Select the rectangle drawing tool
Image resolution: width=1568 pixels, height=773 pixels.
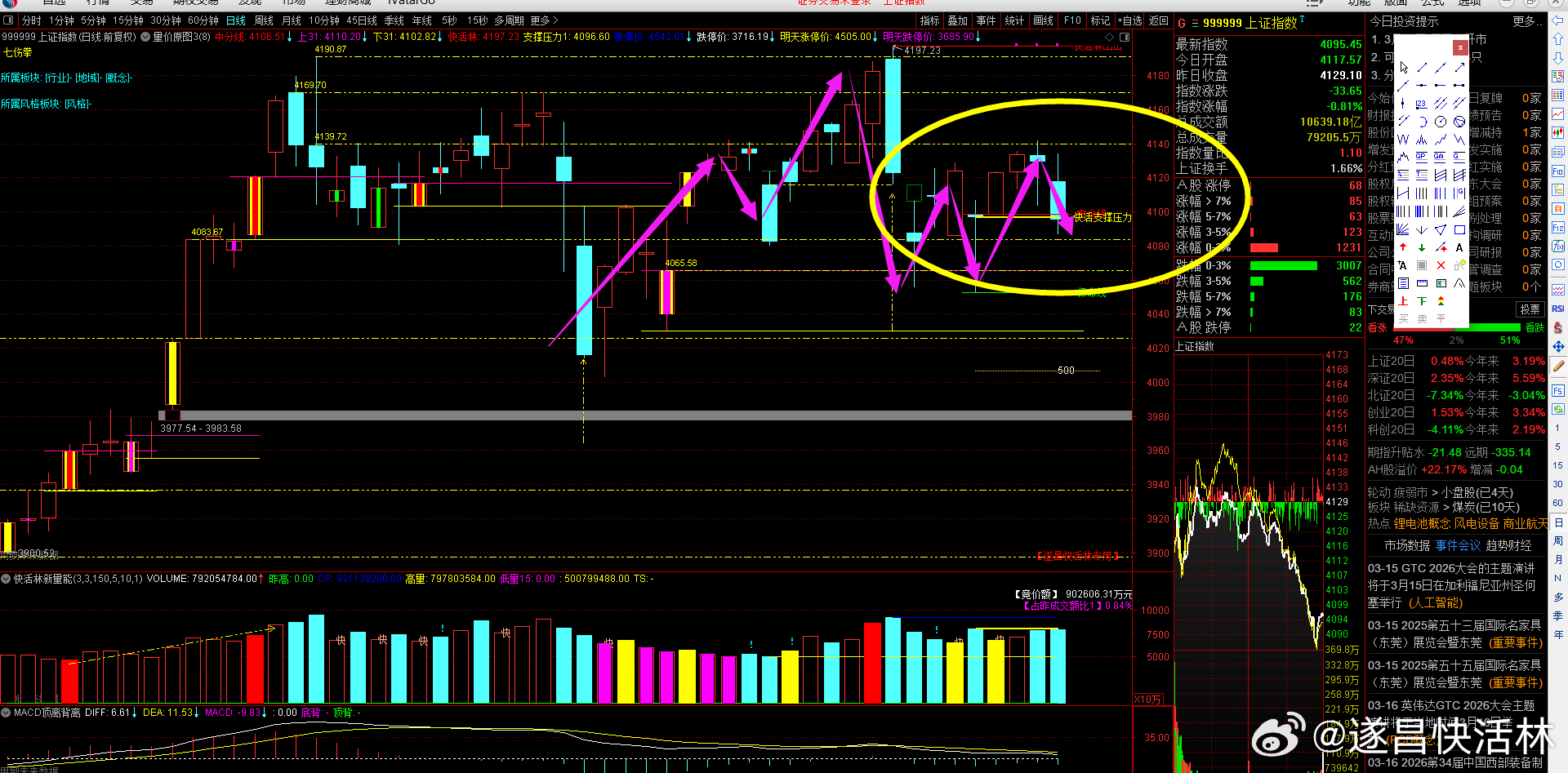(x=1459, y=229)
